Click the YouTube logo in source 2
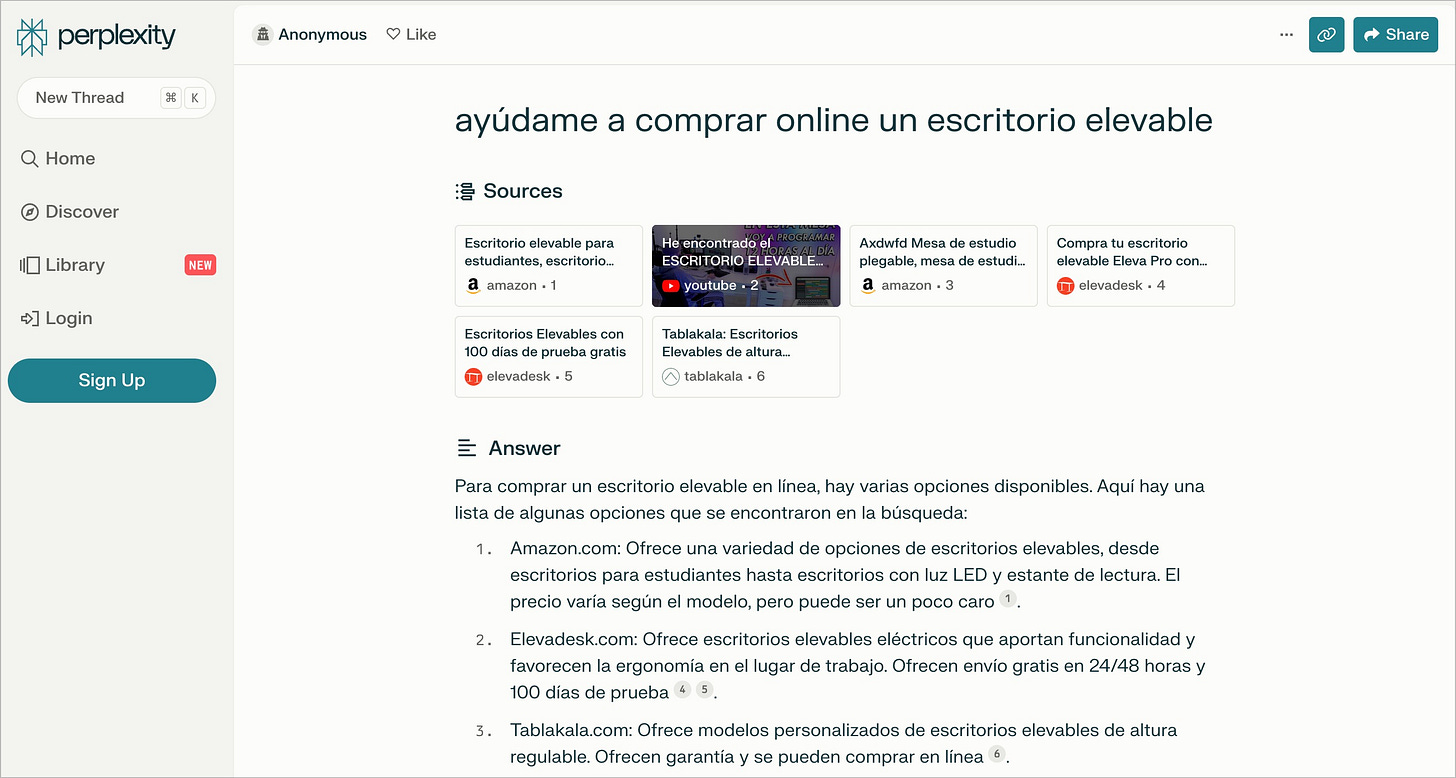Image resolution: width=1456 pixels, height=778 pixels. [671, 286]
